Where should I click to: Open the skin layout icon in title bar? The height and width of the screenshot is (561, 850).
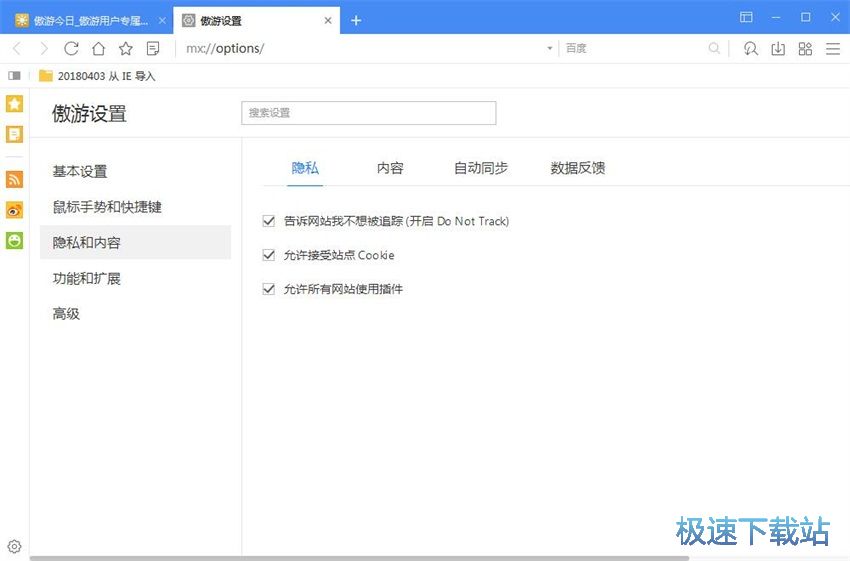pyautogui.click(x=746, y=17)
